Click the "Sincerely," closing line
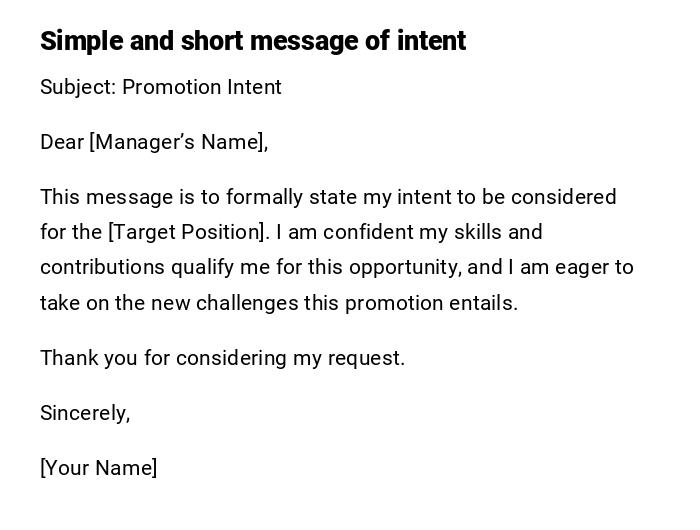The height and width of the screenshot is (530, 700). click(x=85, y=413)
